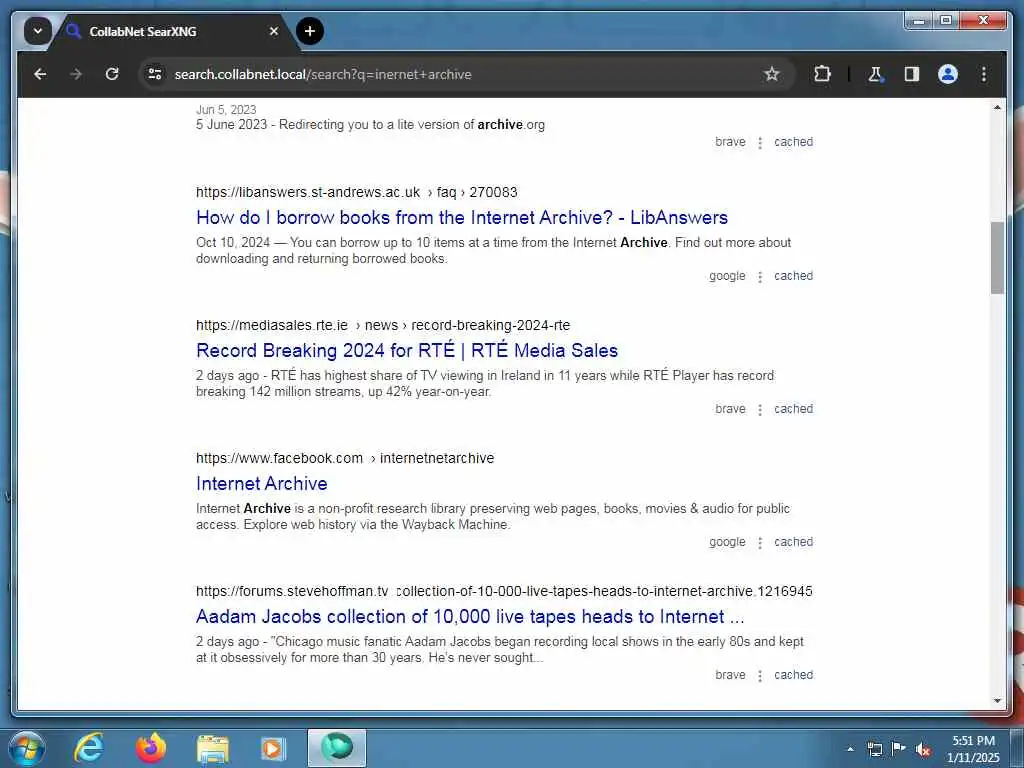Click the www.facebook.com URL text

(x=345, y=458)
